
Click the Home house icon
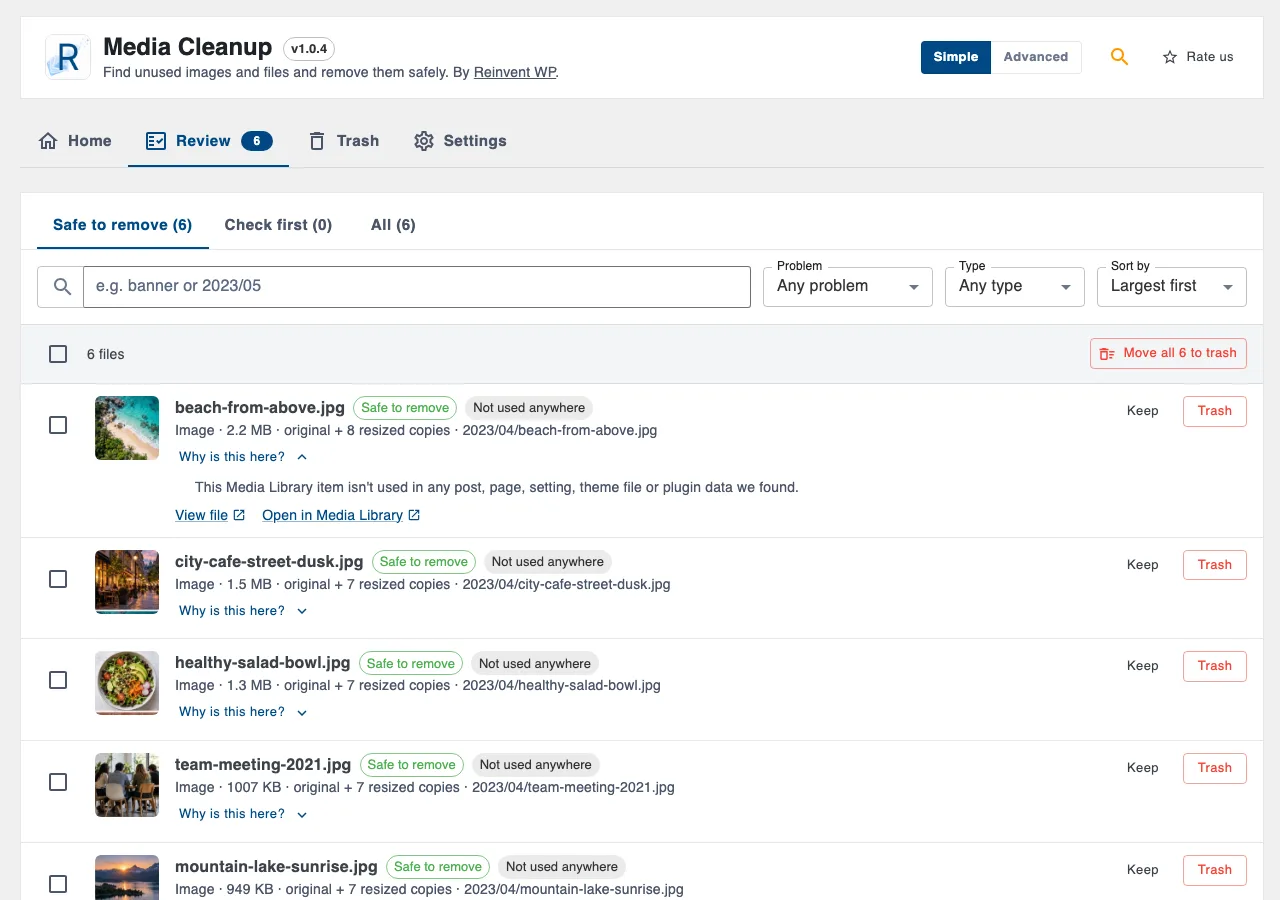(x=48, y=141)
